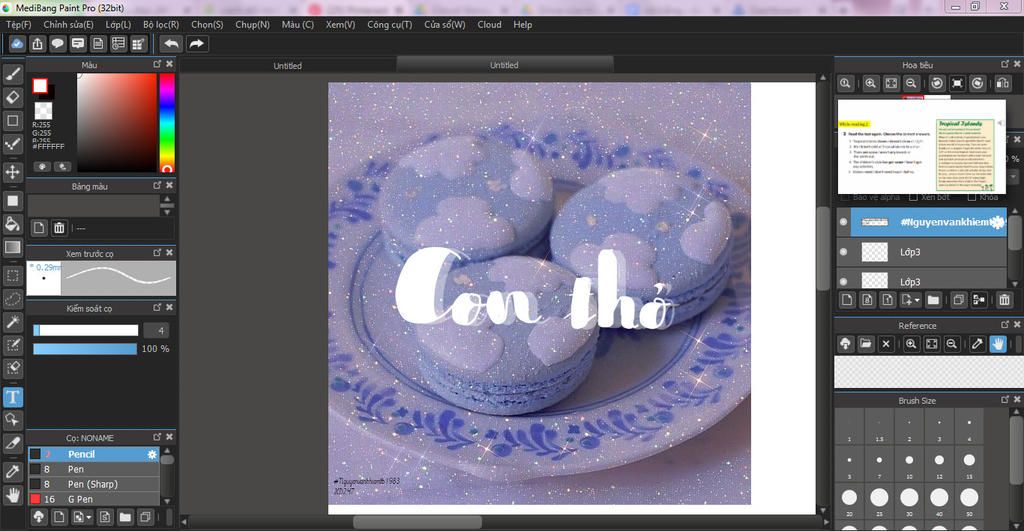Click the Redo arrow
This screenshot has height=531, width=1024.
pos(197,44)
